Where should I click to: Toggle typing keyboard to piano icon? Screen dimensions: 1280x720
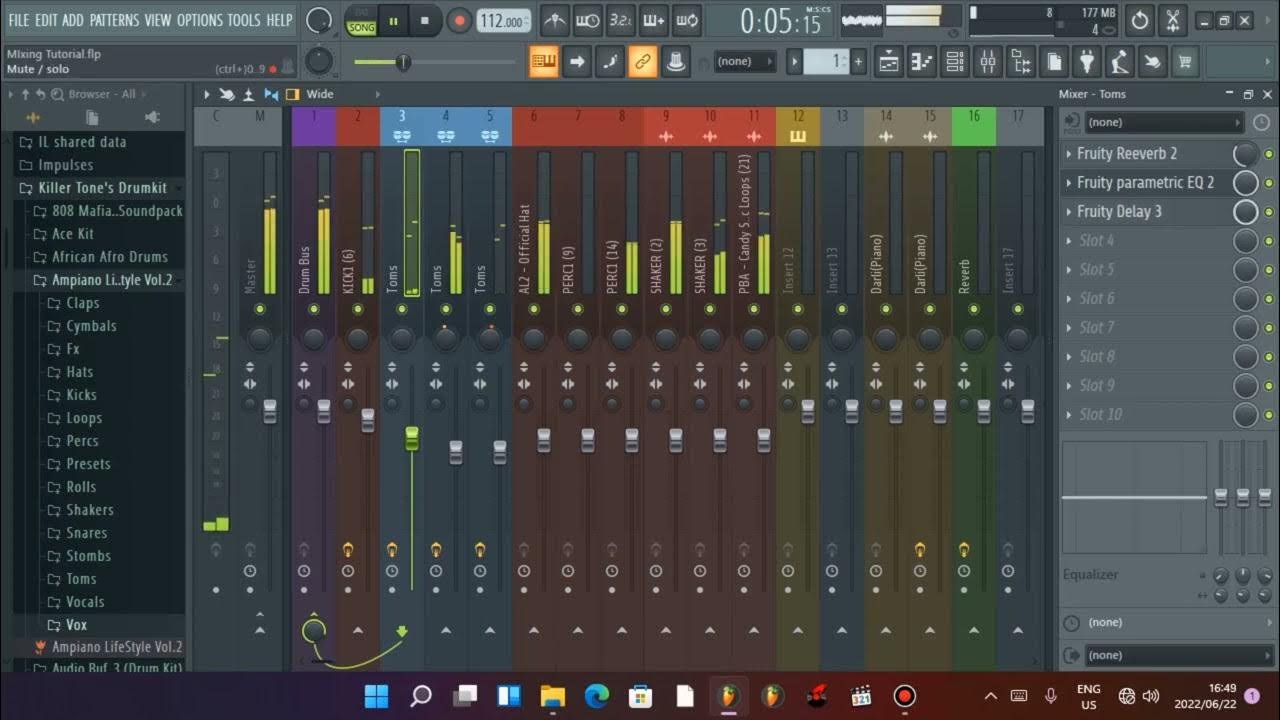(544, 62)
